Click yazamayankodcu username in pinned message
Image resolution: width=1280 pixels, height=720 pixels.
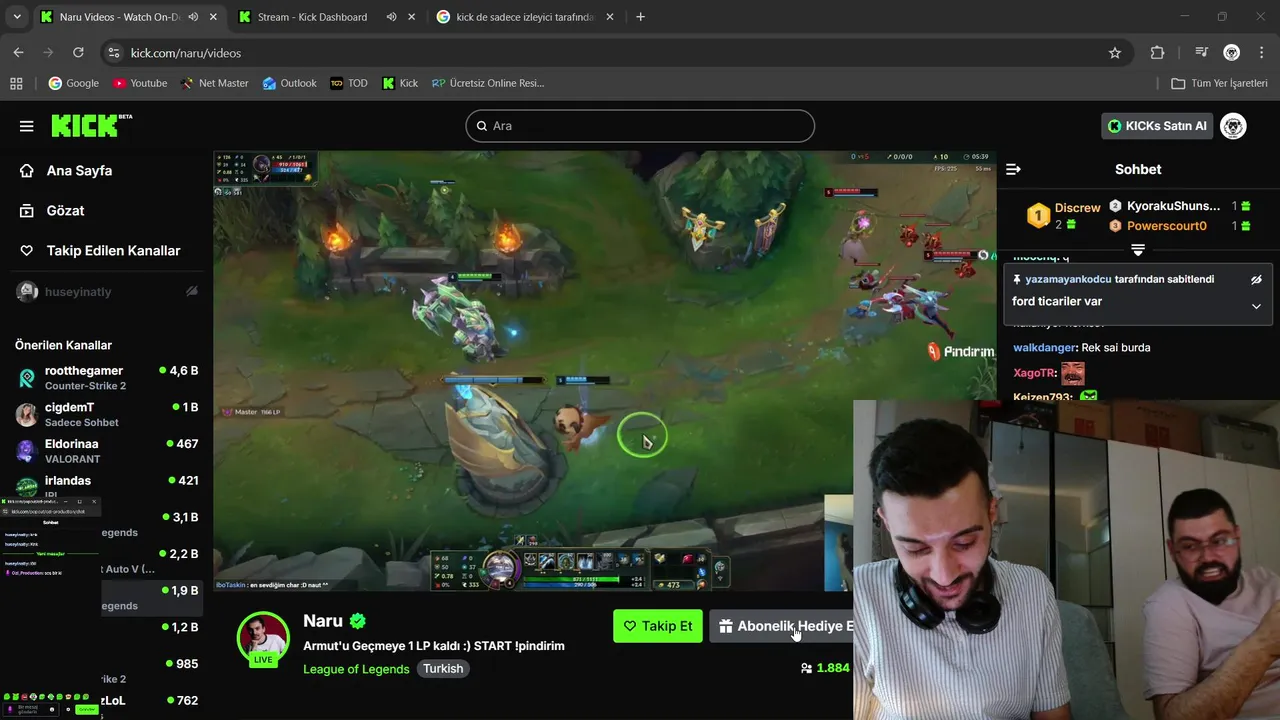click(x=1068, y=280)
